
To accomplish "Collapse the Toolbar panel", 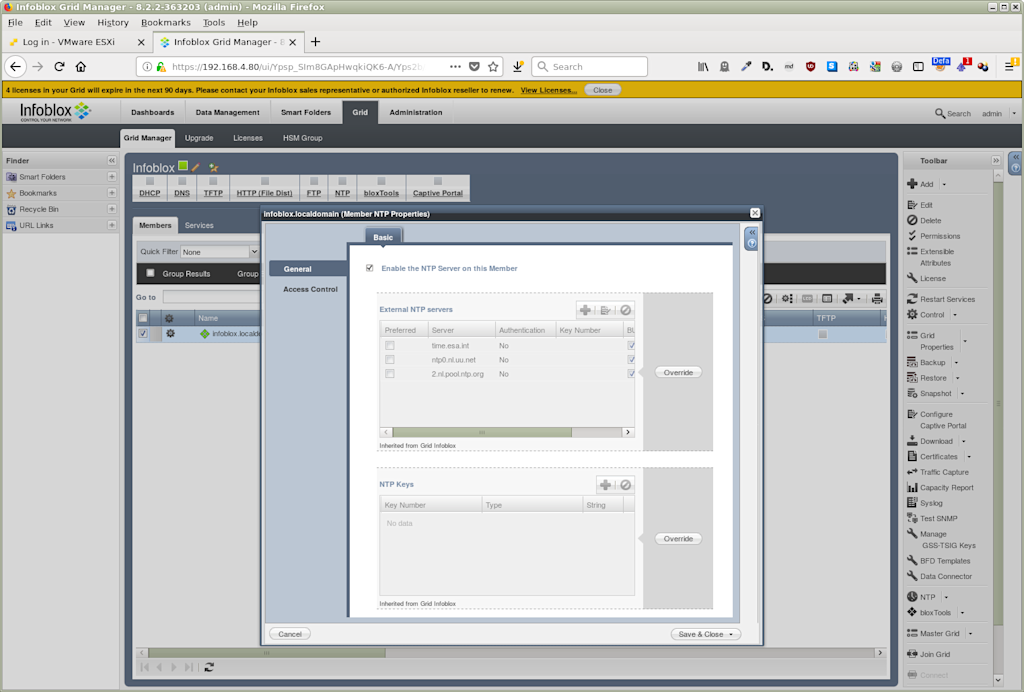I will 996,161.
